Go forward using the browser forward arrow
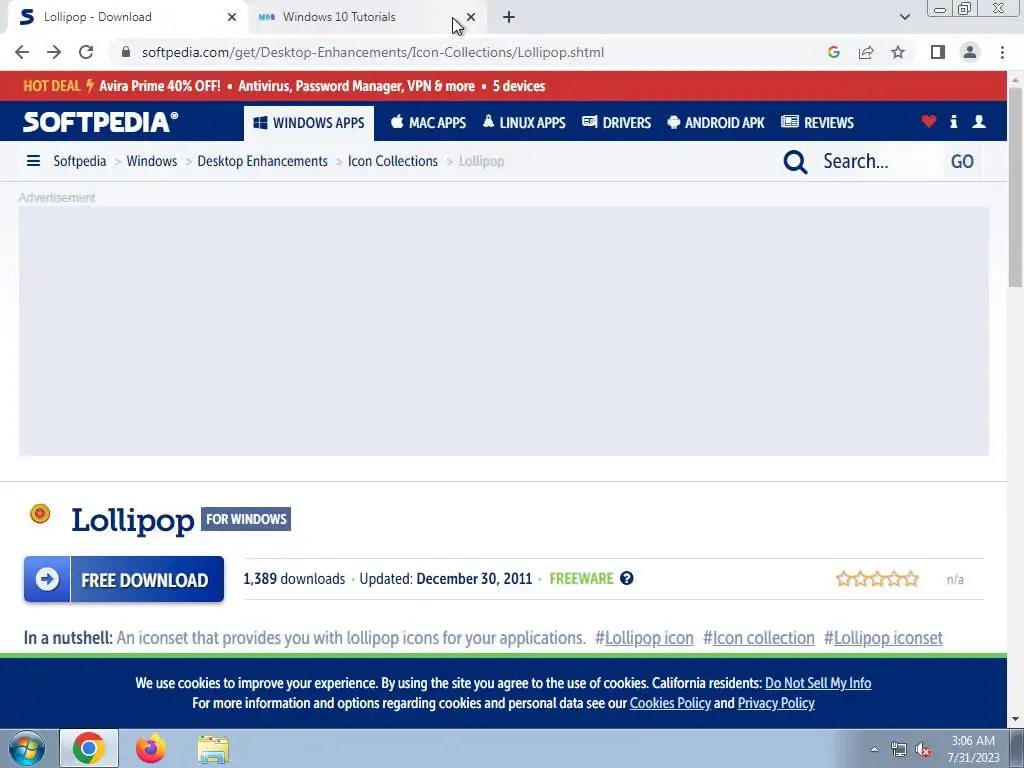 [x=54, y=52]
